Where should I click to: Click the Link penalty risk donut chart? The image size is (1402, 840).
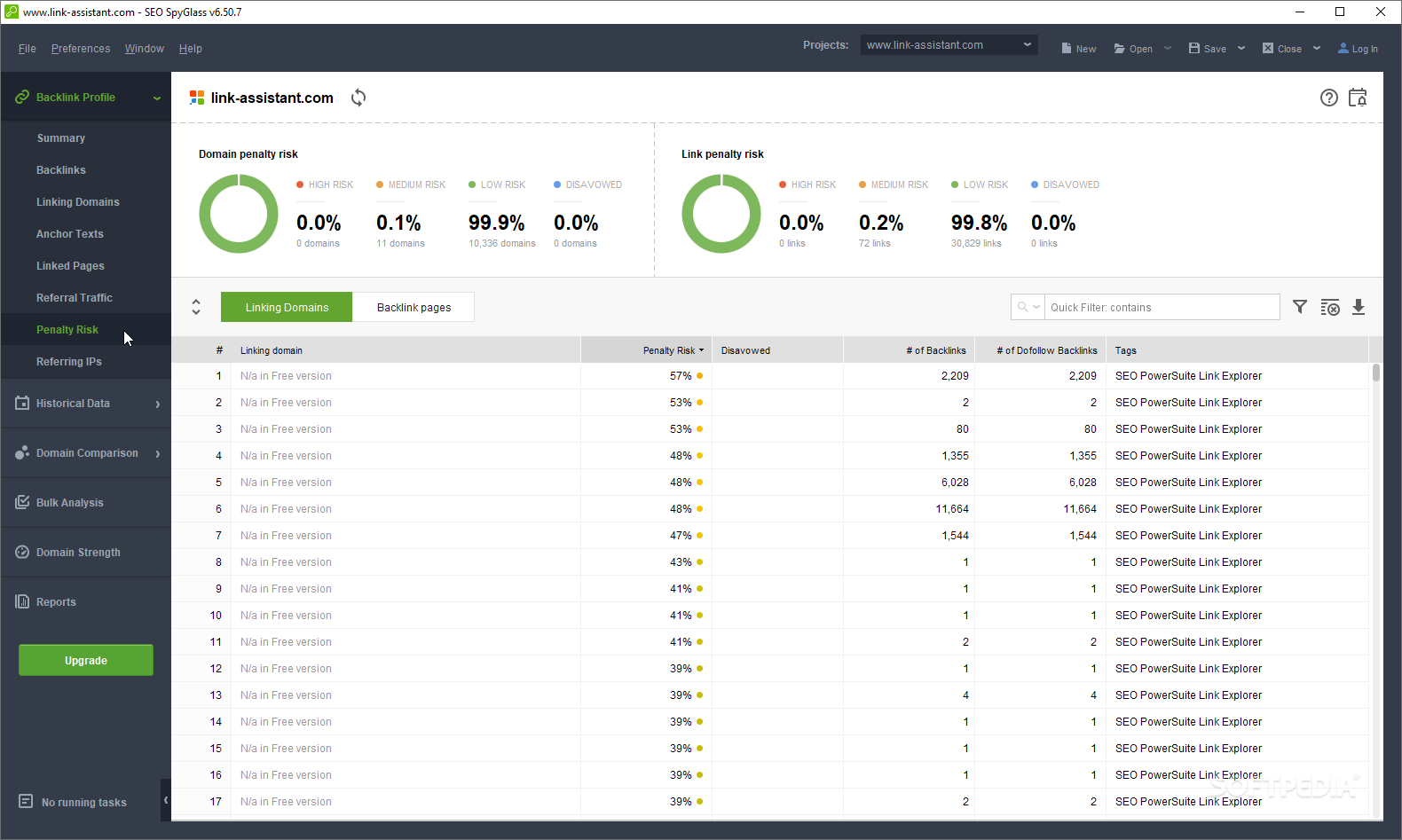[721, 214]
